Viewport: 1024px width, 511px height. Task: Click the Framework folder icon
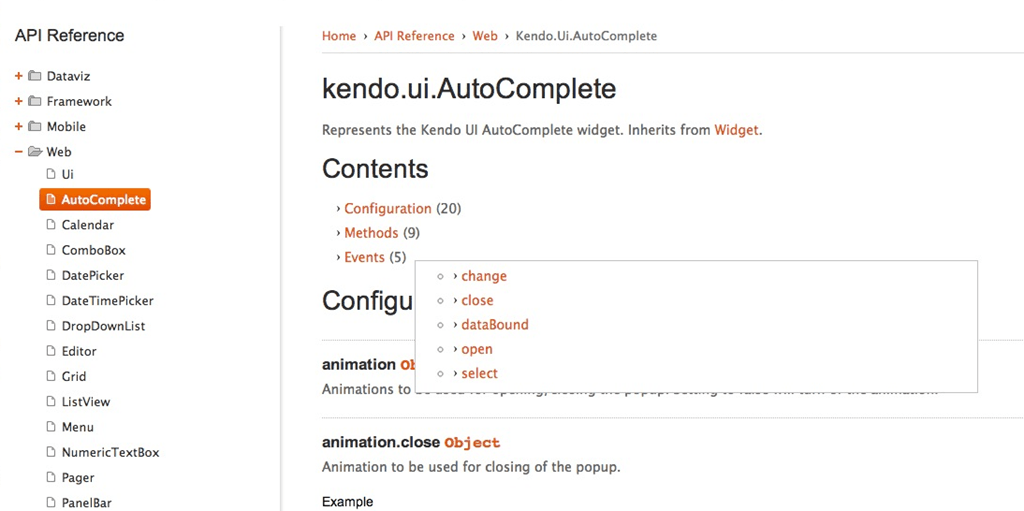point(35,101)
